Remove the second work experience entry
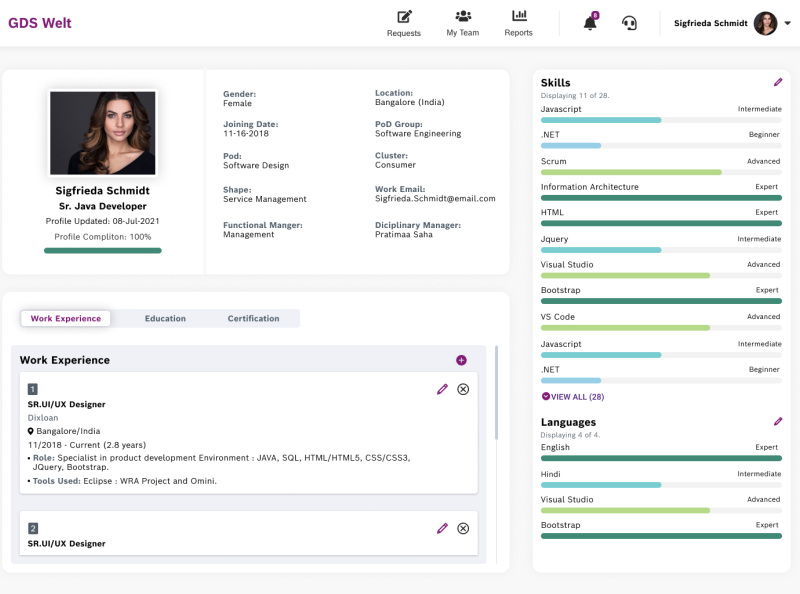 coord(462,528)
